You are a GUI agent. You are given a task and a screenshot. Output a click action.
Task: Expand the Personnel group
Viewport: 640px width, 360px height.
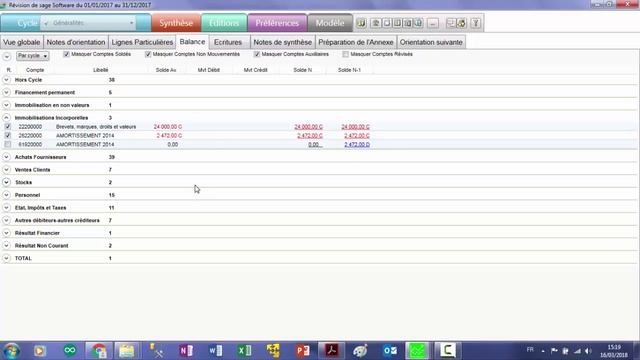pos(6,195)
